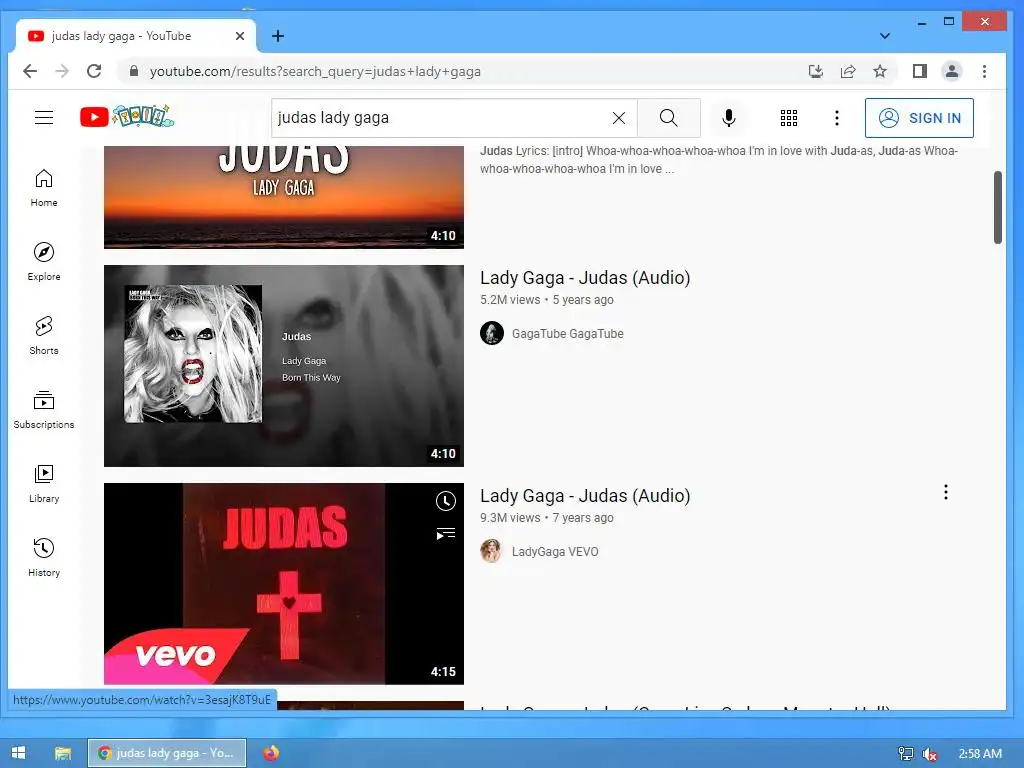Open Explore in sidebar
This screenshot has height=768, width=1024.
pos(44,262)
